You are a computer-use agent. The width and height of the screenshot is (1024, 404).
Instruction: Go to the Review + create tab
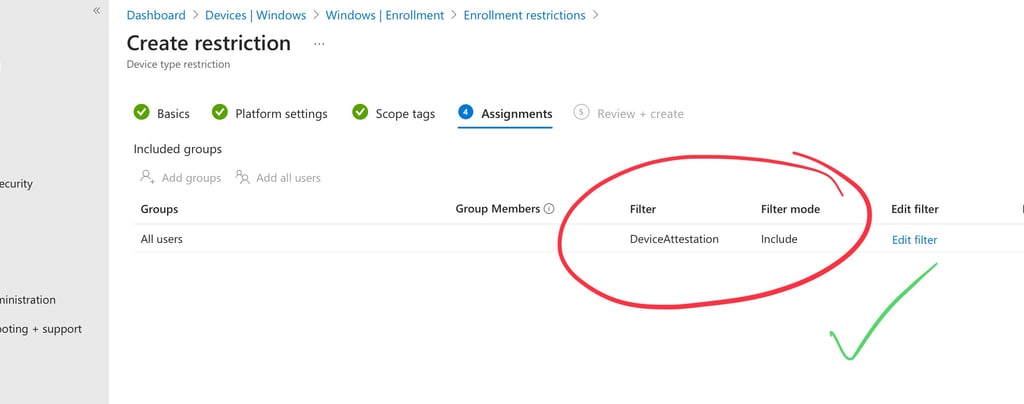(640, 114)
